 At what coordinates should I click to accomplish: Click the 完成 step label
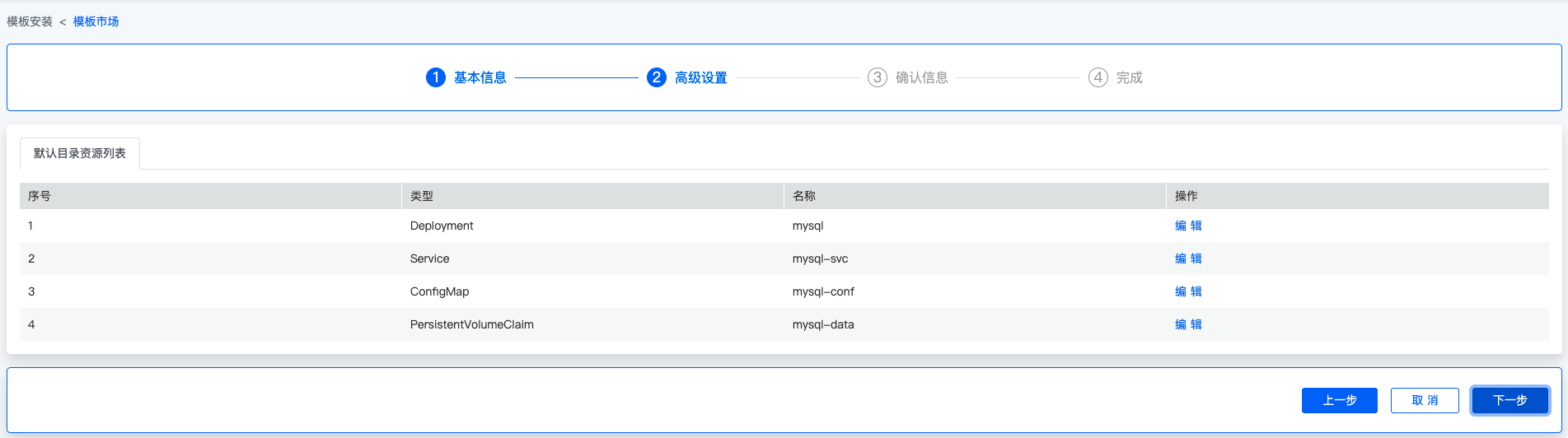click(x=1130, y=77)
